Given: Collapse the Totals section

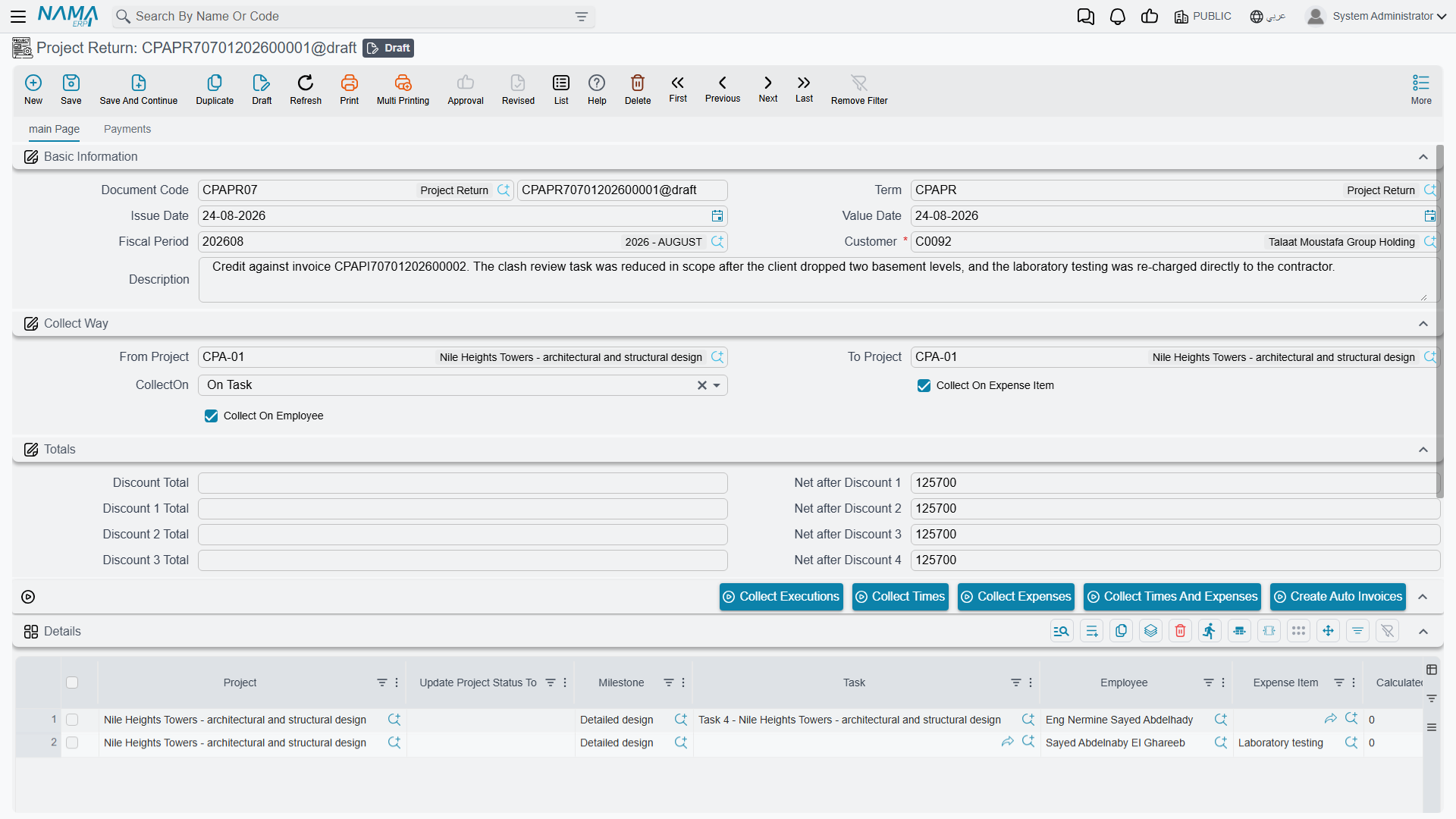Looking at the screenshot, I should coord(1423,450).
